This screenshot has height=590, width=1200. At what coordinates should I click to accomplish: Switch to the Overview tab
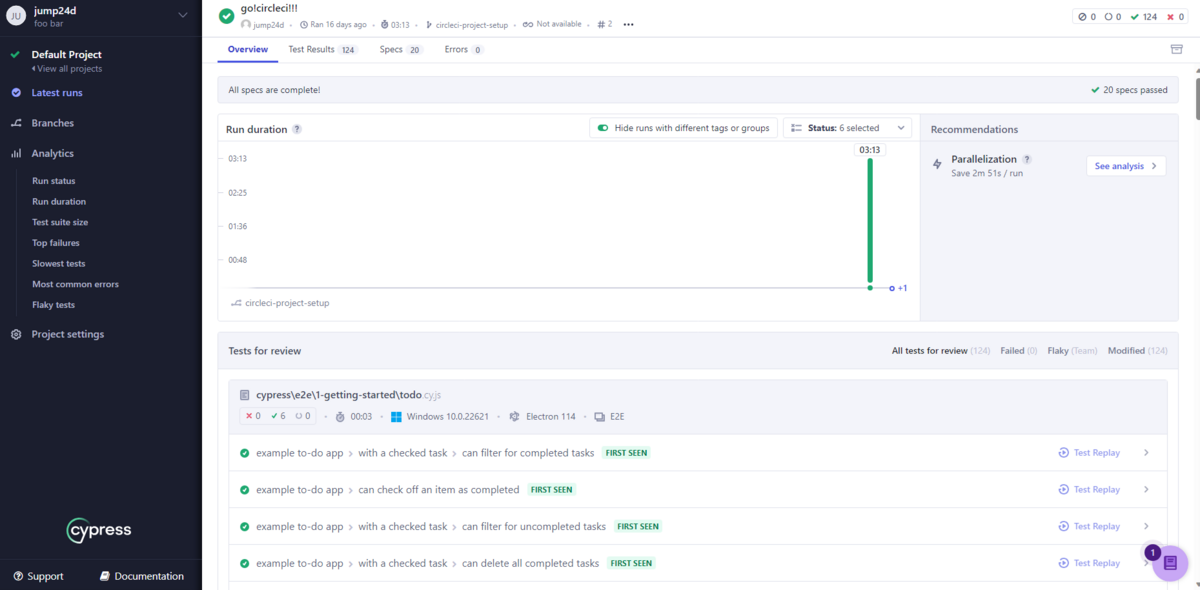(248, 49)
